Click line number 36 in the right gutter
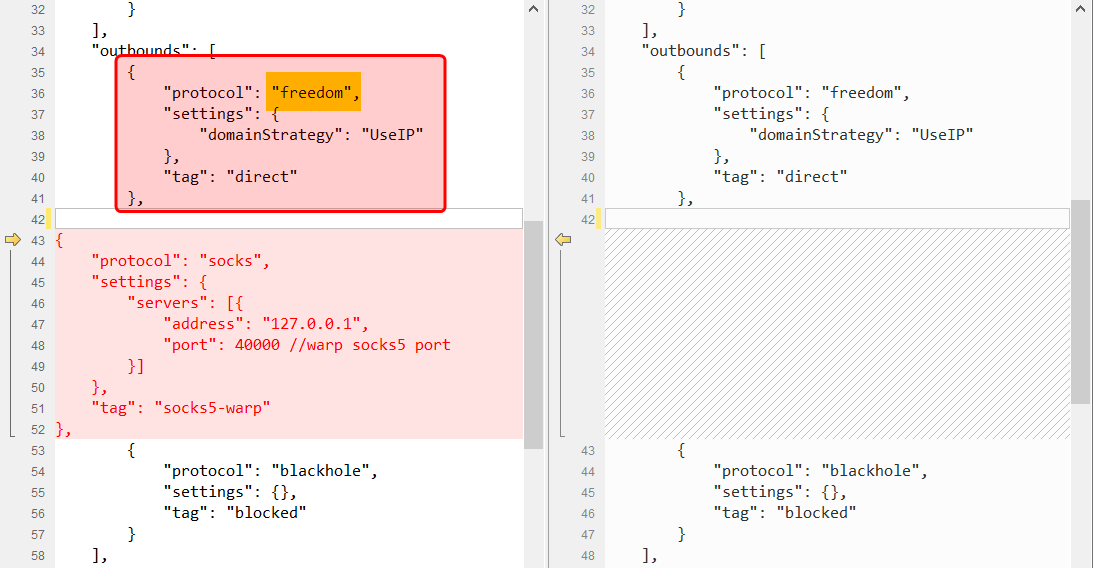The height and width of the screenshot is (568, 1093). 587,93
